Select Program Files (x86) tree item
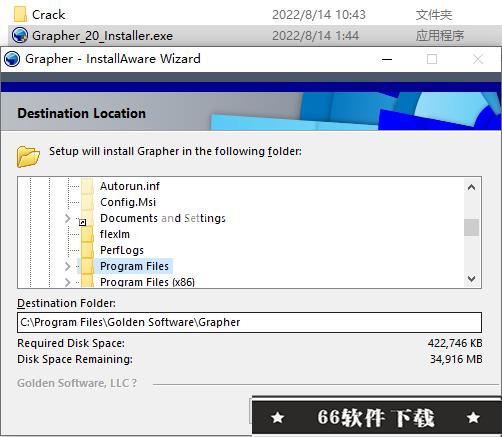This screenshot has width=502, height=437. point(147,282)
